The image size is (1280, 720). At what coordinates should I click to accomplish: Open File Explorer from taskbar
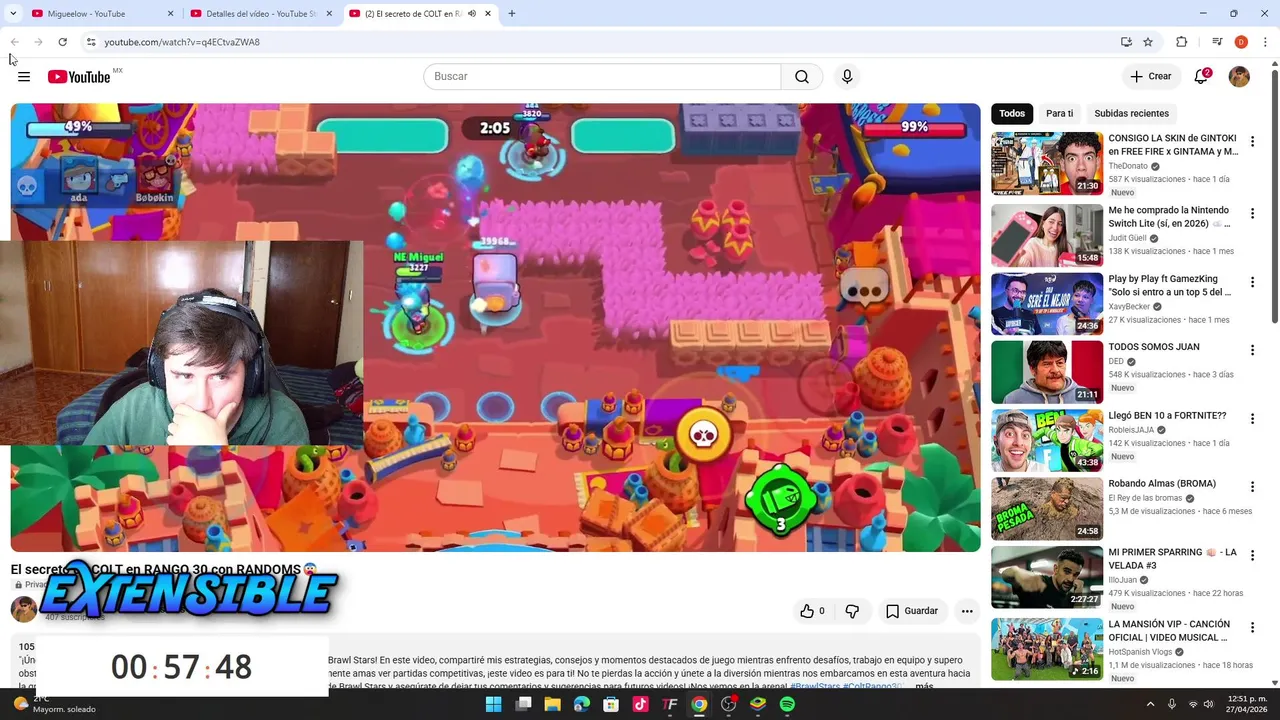[552, 704]
